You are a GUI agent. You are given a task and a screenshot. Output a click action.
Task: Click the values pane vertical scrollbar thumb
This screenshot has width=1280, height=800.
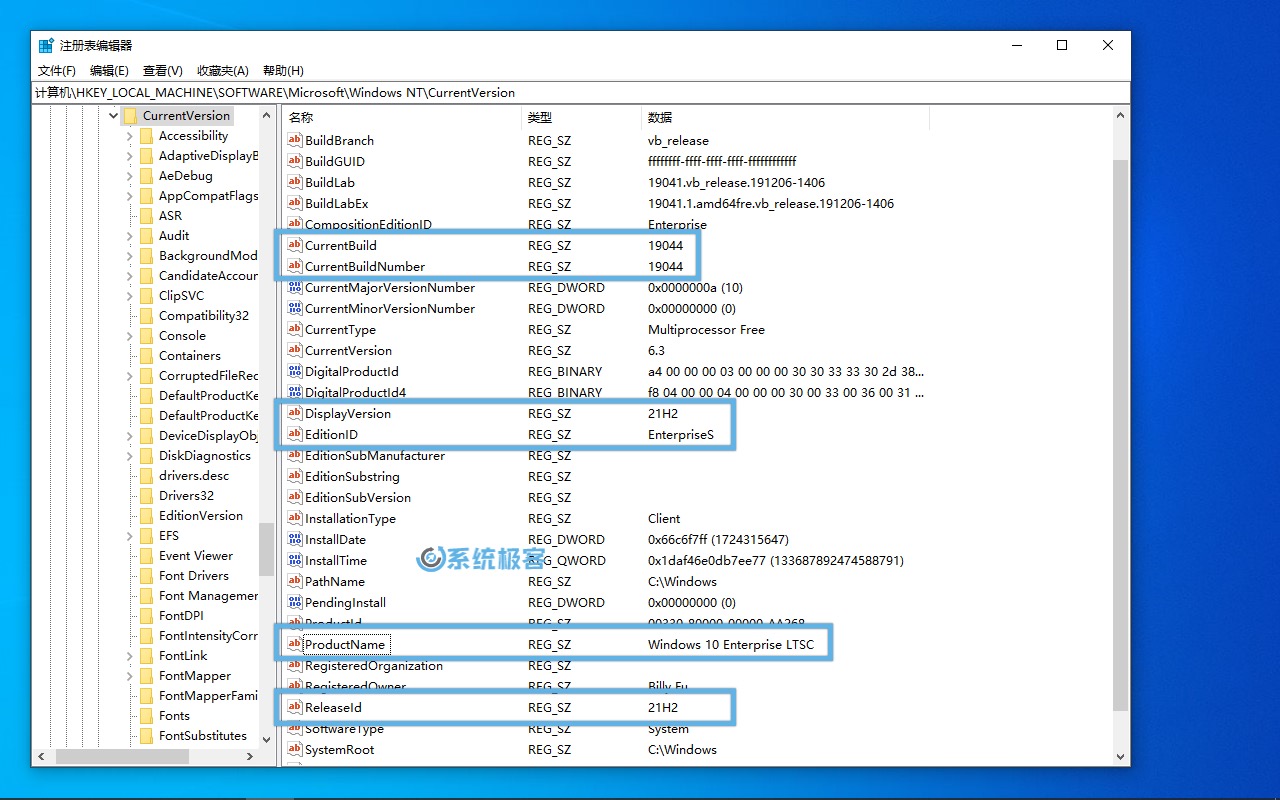(x=1120, y=434)
